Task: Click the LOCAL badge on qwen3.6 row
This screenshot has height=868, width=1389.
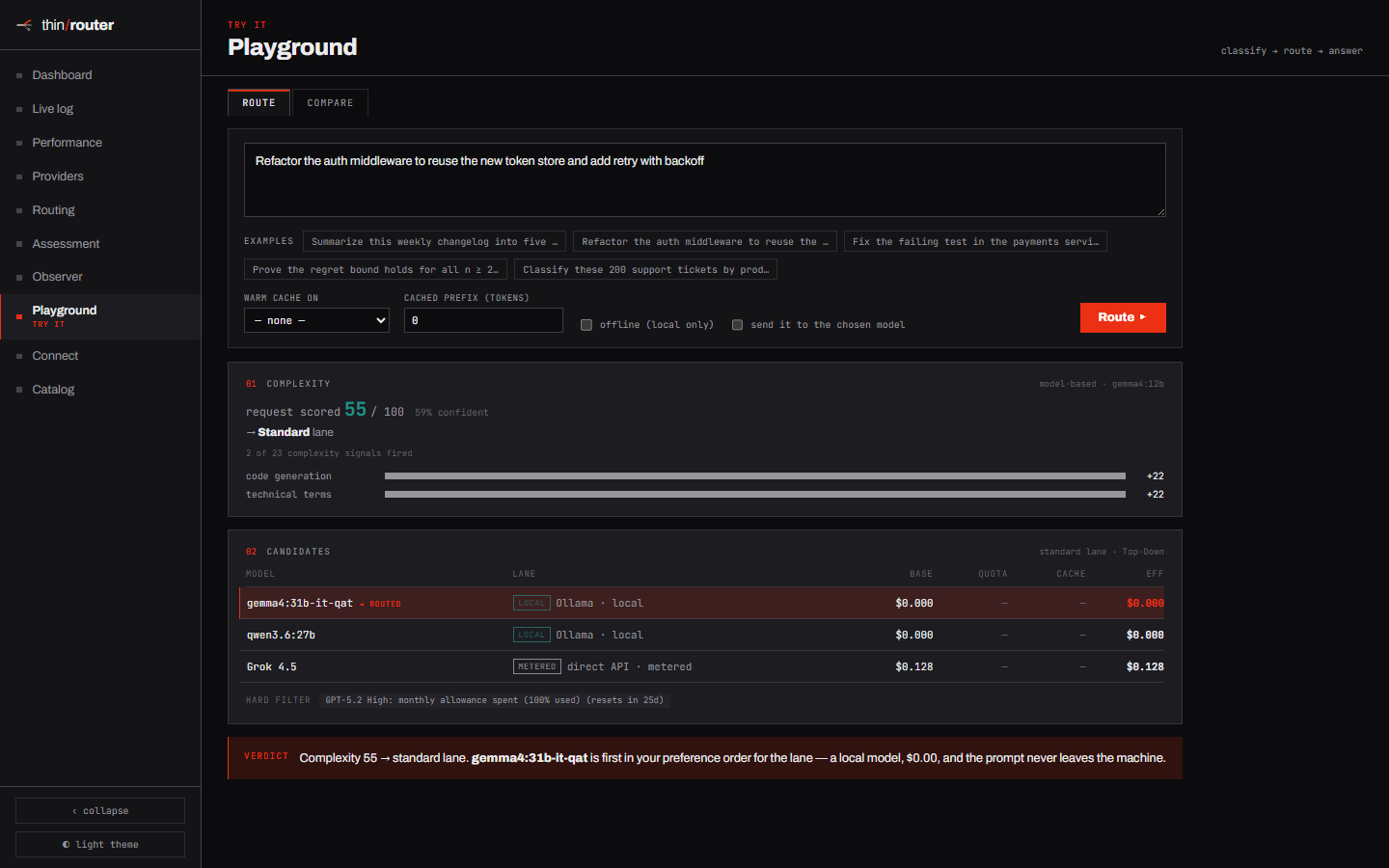Action: (x=531, y=635)
